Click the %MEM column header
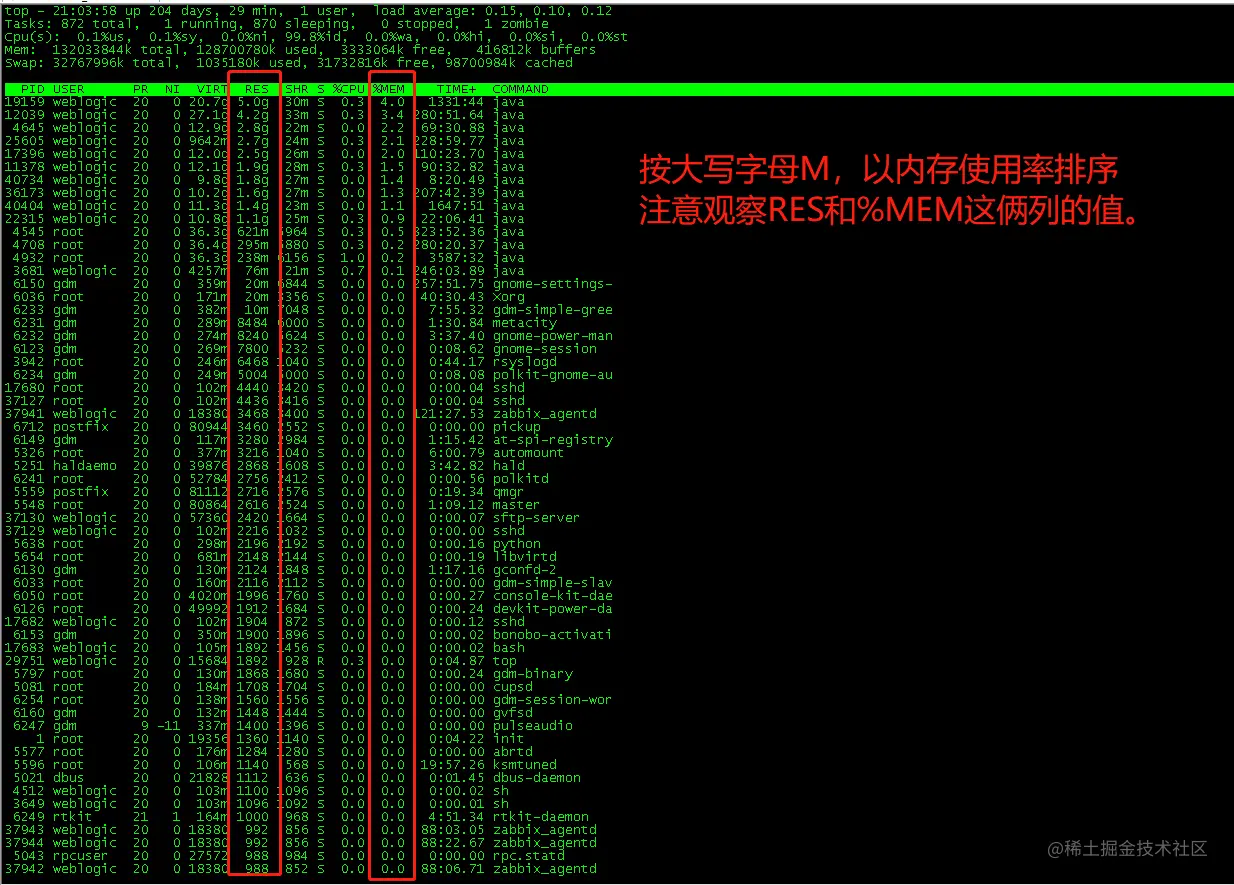Image resolution: width=1234 pixels, height=885 pixels. [391, 88]
